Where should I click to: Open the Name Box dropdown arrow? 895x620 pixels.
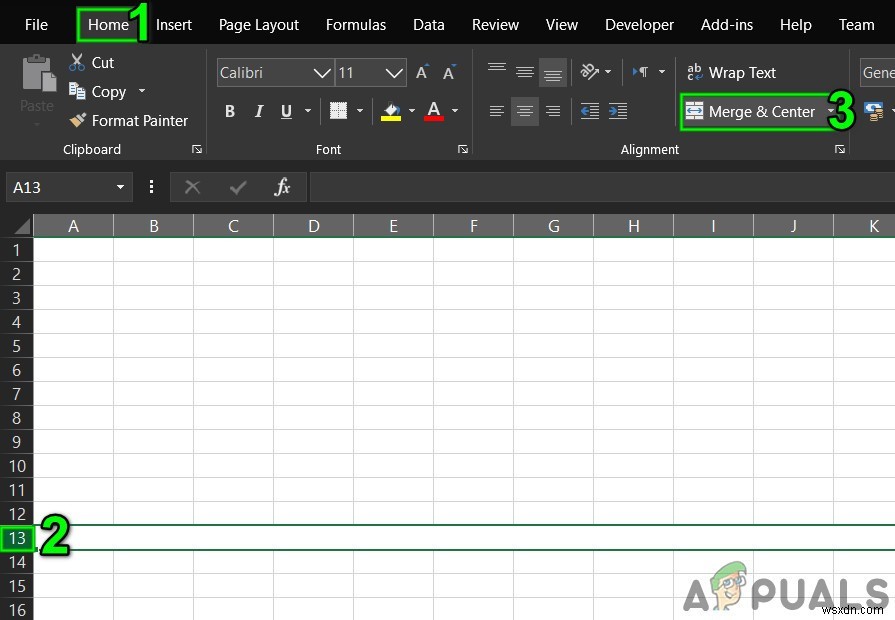click(x=121, y=187)
